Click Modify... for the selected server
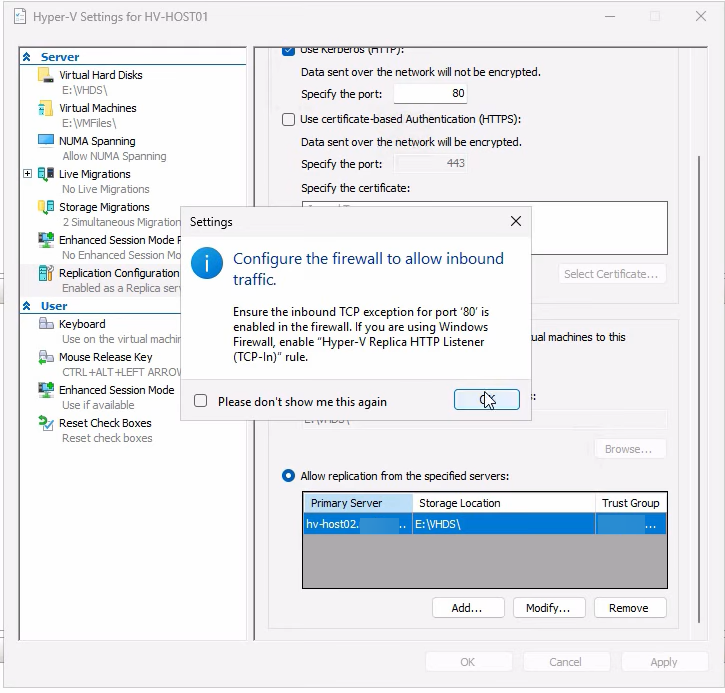 coord(549,608)
